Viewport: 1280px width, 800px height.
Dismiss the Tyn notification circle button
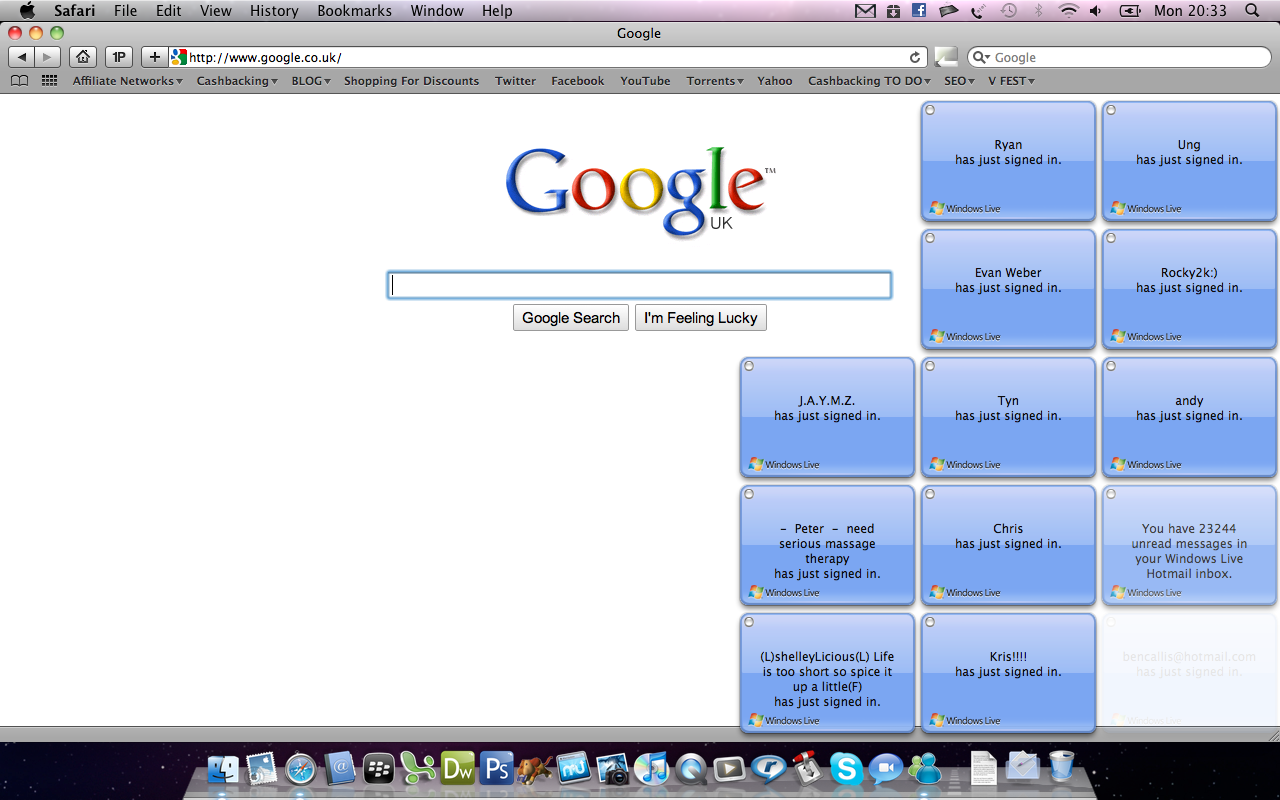[x=930, y=366]
